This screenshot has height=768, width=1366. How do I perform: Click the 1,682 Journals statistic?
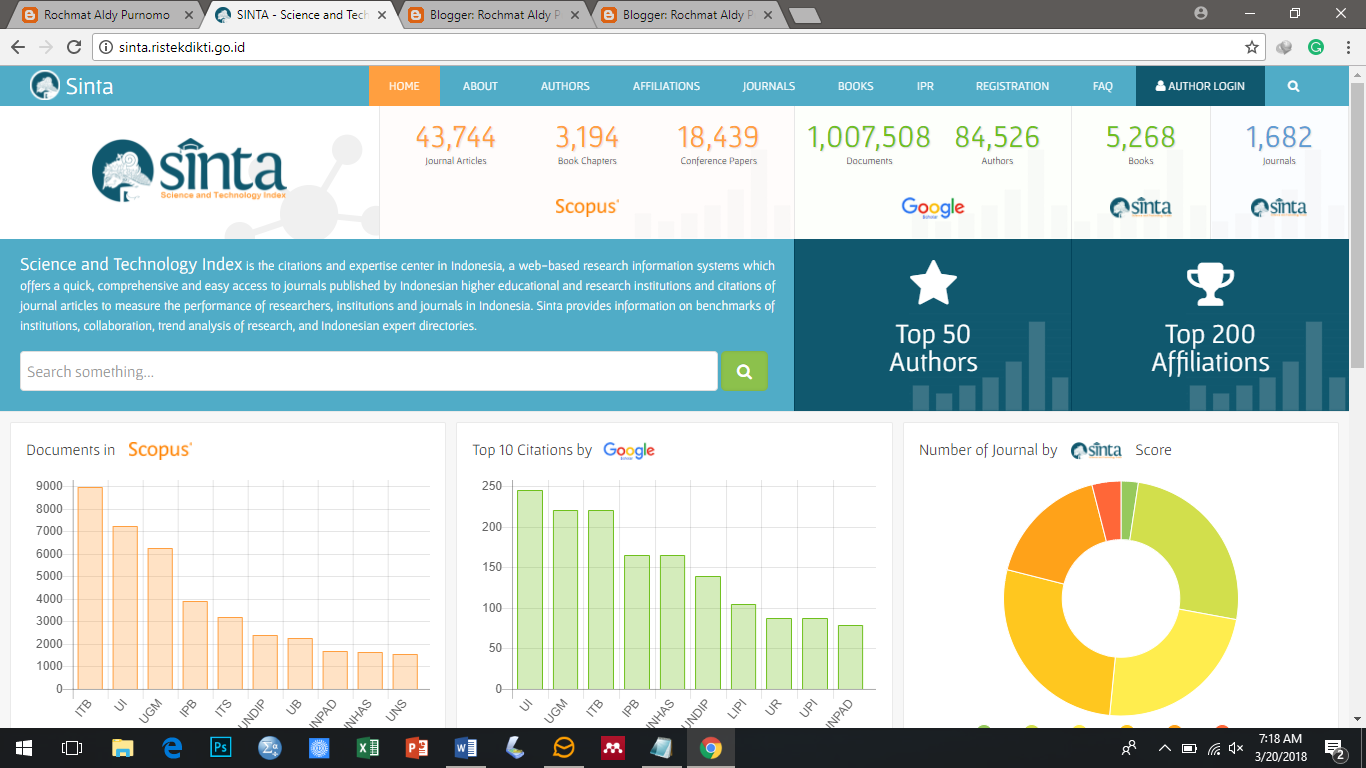pos(1278,144)
